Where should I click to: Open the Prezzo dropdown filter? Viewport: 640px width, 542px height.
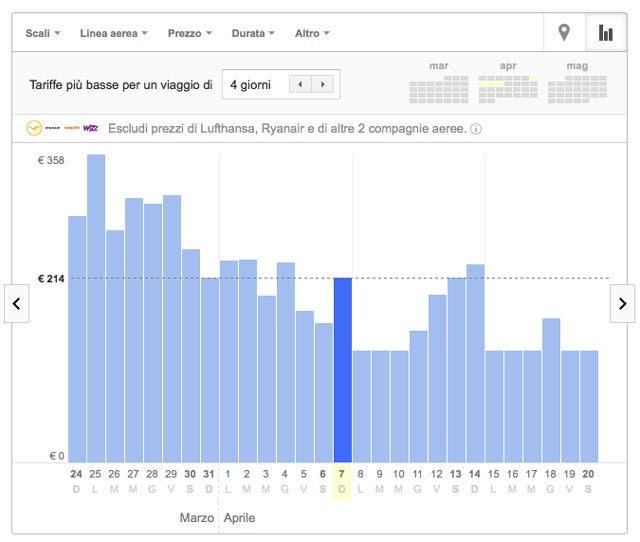click(190, 33)
